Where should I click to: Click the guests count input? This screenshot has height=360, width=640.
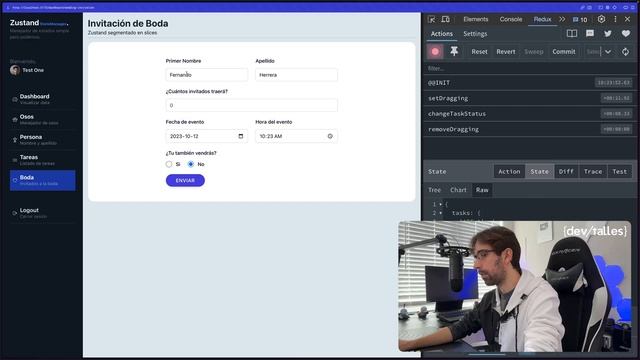click(251, 105)
